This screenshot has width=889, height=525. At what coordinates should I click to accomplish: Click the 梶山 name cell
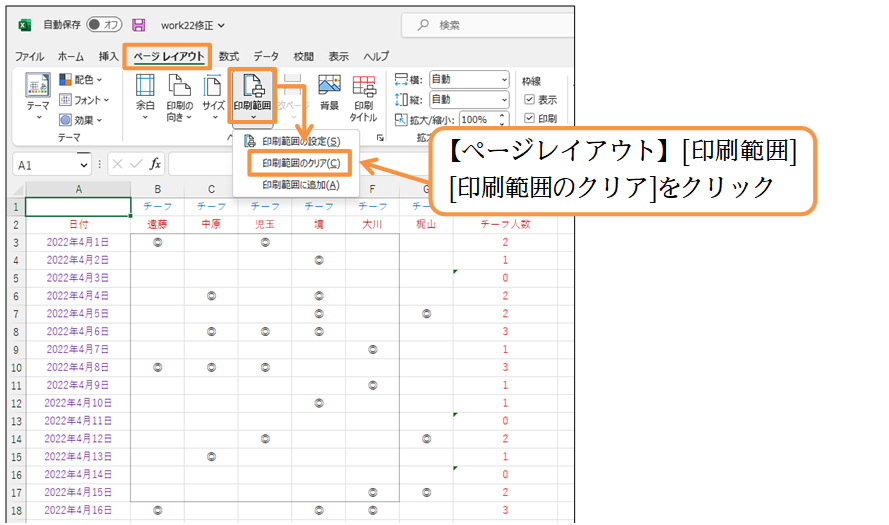pos(426,225)
